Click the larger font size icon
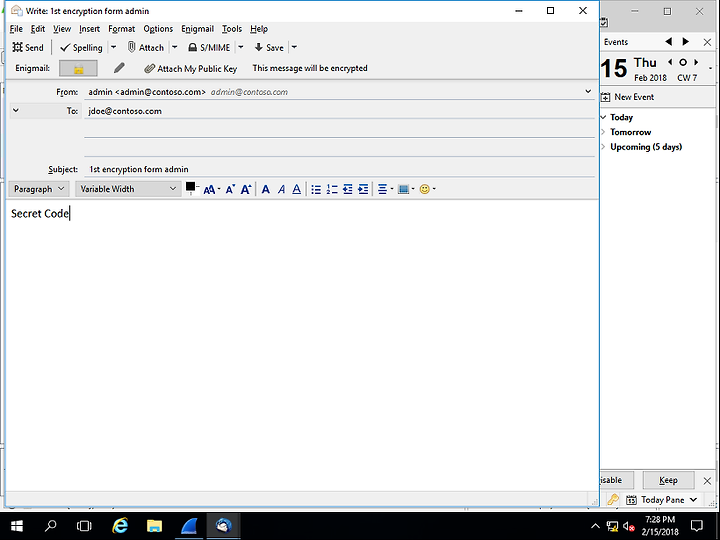 [246, 189]
